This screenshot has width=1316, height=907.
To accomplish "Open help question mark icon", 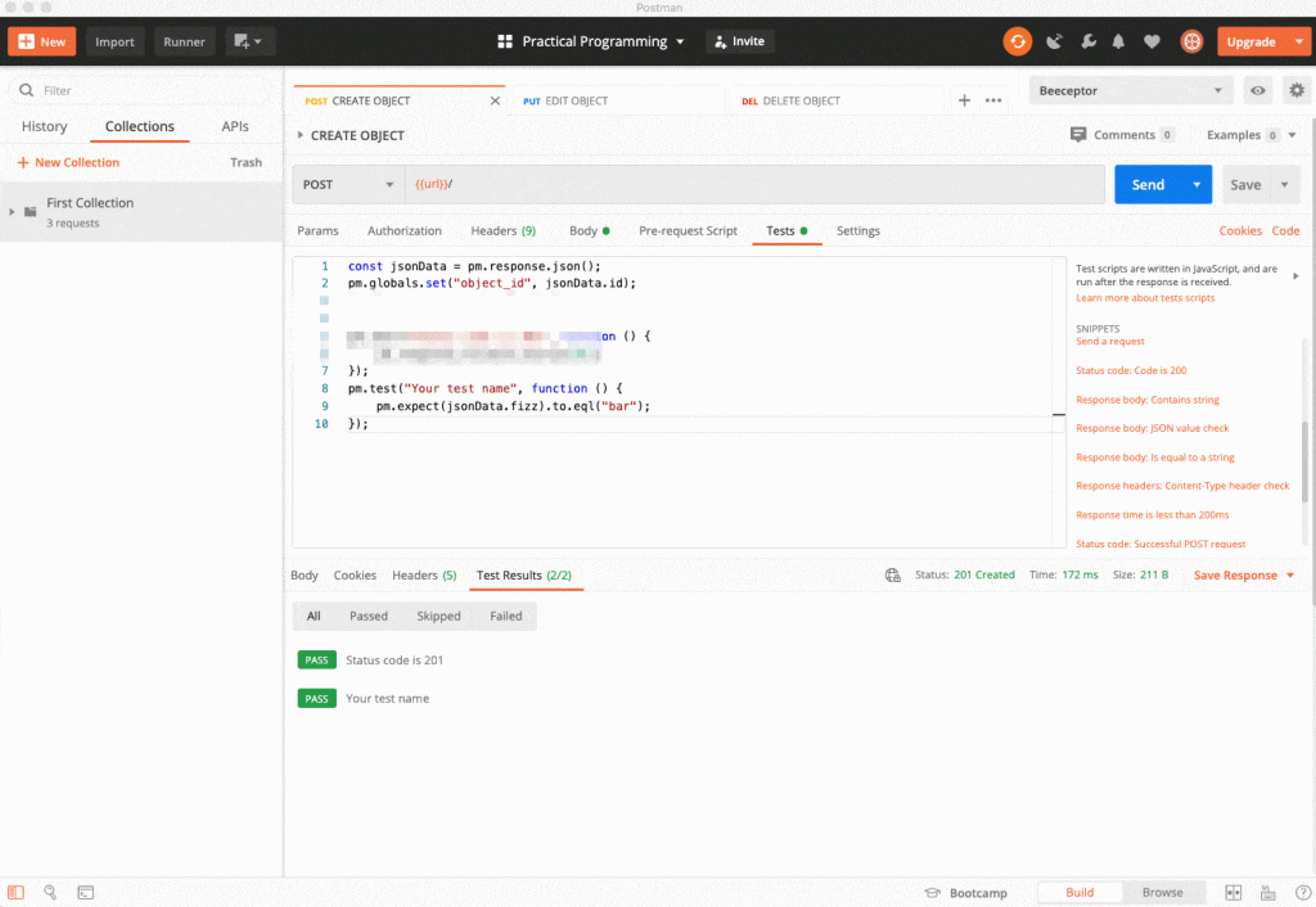I will coord(1303,892).
